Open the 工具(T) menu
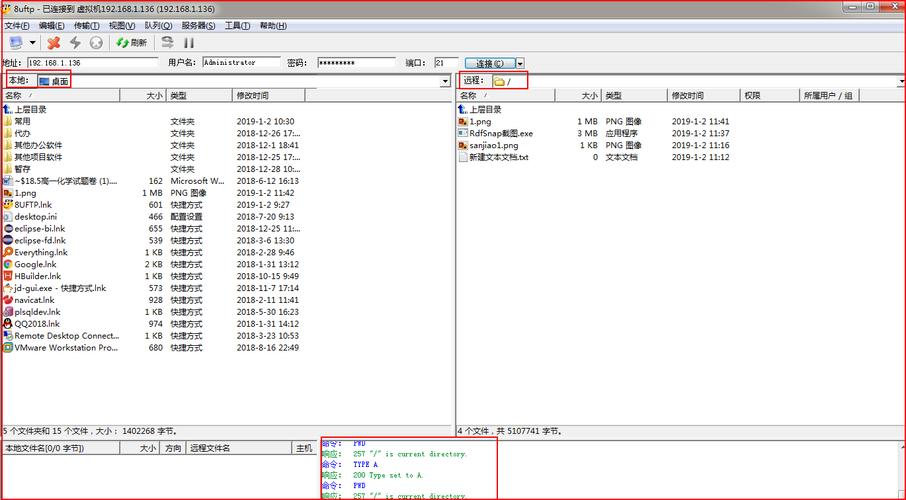 click(237, 26)
